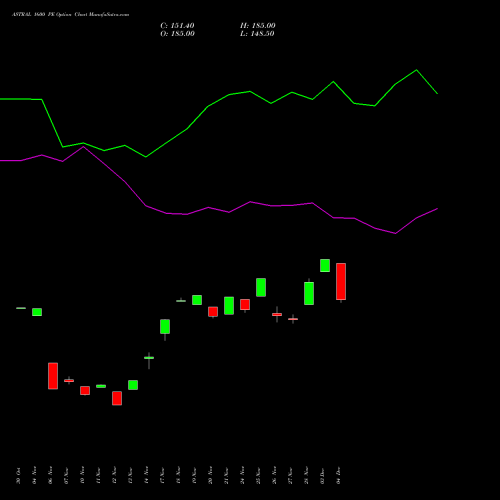Select the green candlestick above 25 Nov
500x500 pixels.
pyautogui.click(x=261, y=287)
